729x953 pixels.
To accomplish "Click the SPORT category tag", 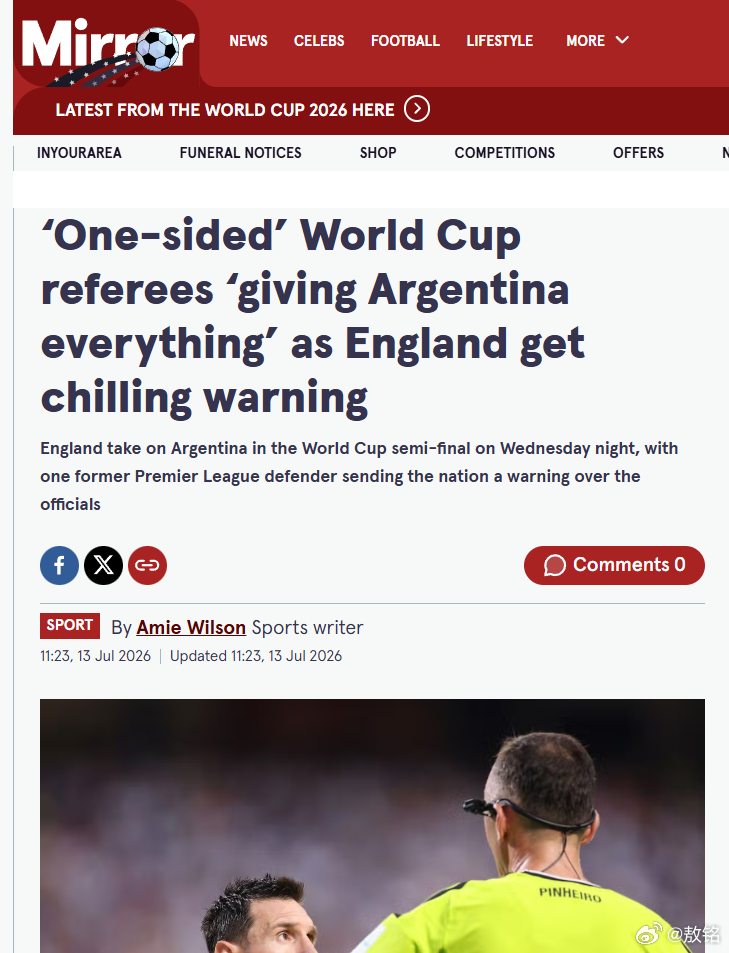I will point(70,625).
